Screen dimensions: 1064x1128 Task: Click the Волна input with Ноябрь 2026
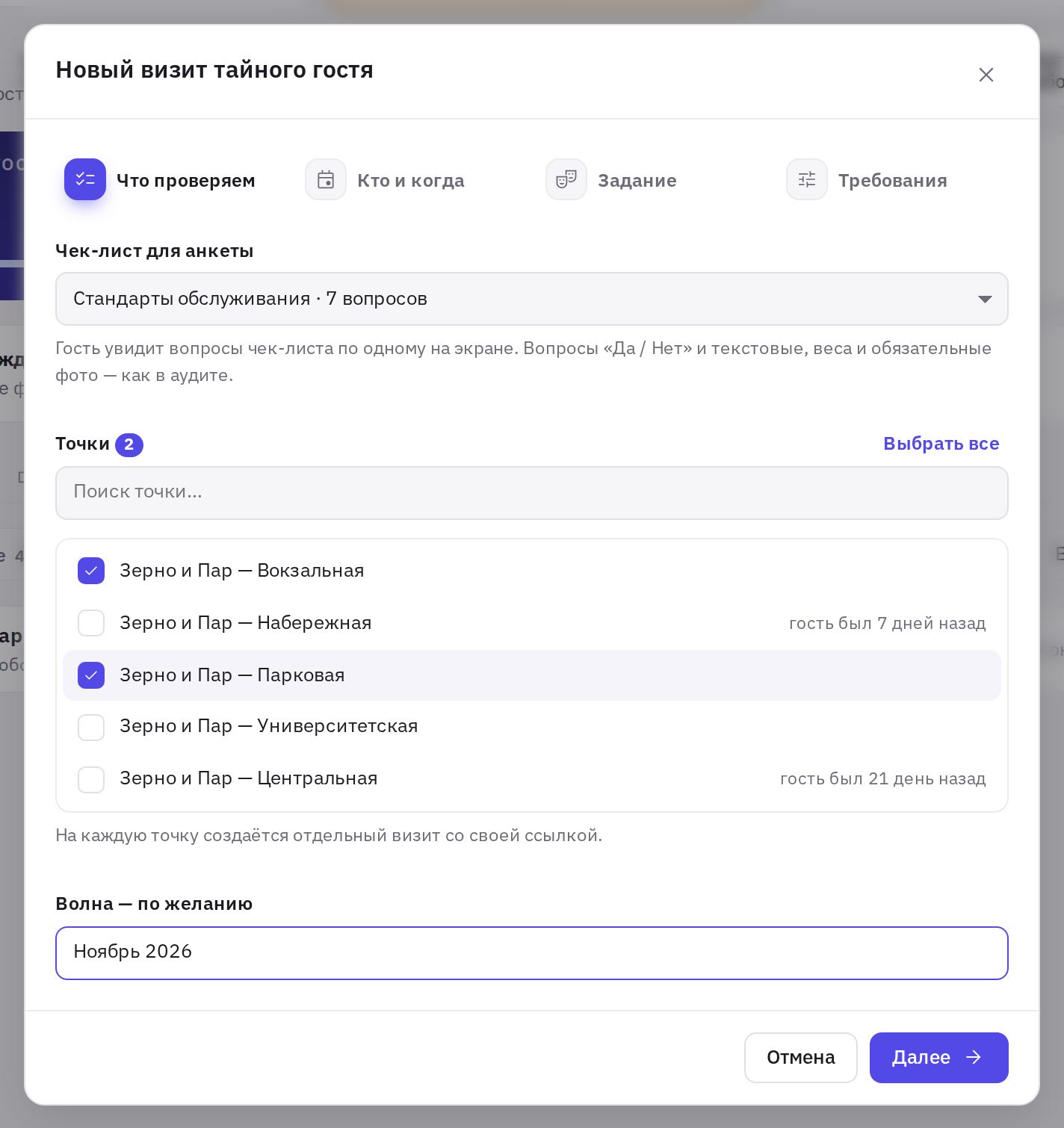(x=532, y=953)
